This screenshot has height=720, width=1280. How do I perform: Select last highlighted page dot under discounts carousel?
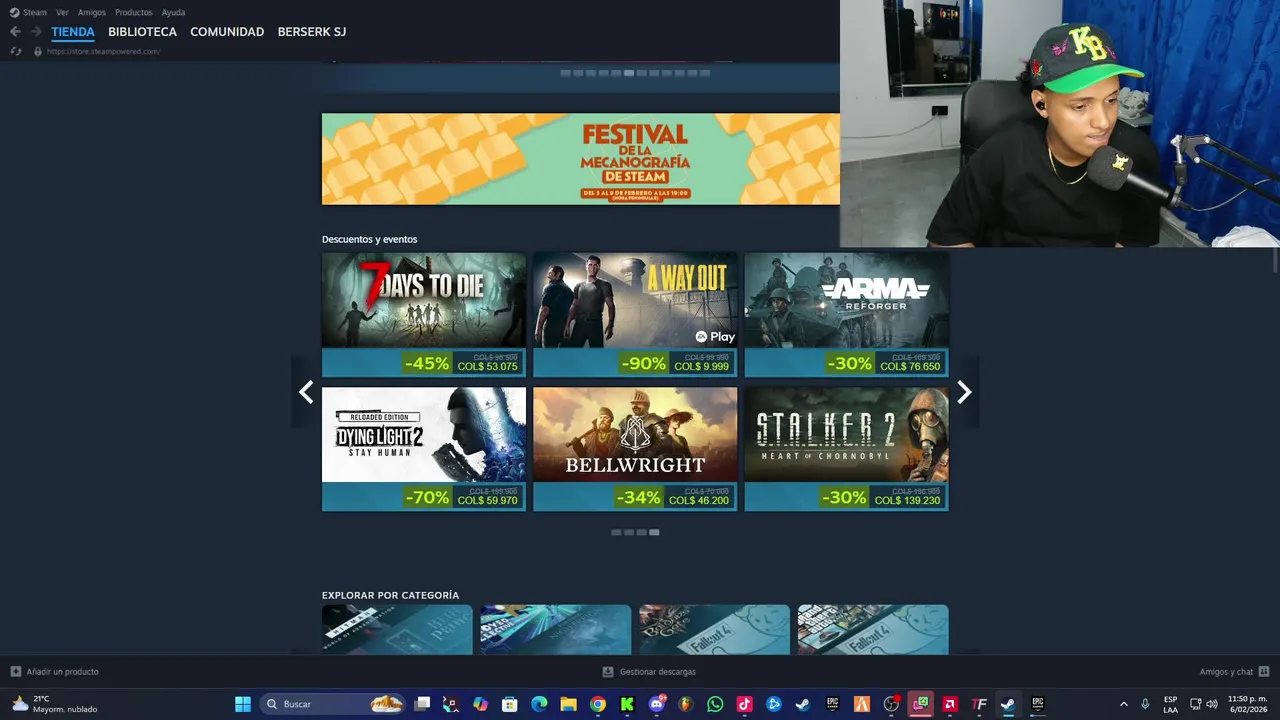654,532
